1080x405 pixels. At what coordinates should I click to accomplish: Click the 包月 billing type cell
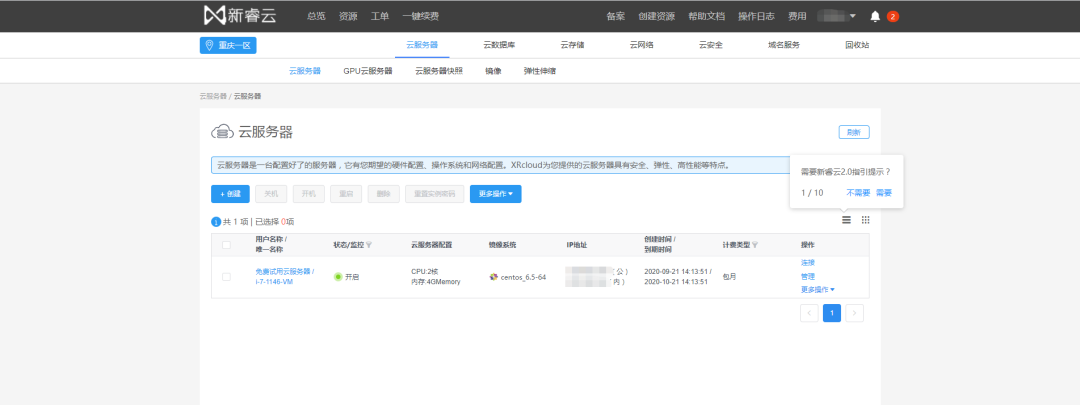tap(729, 277)
